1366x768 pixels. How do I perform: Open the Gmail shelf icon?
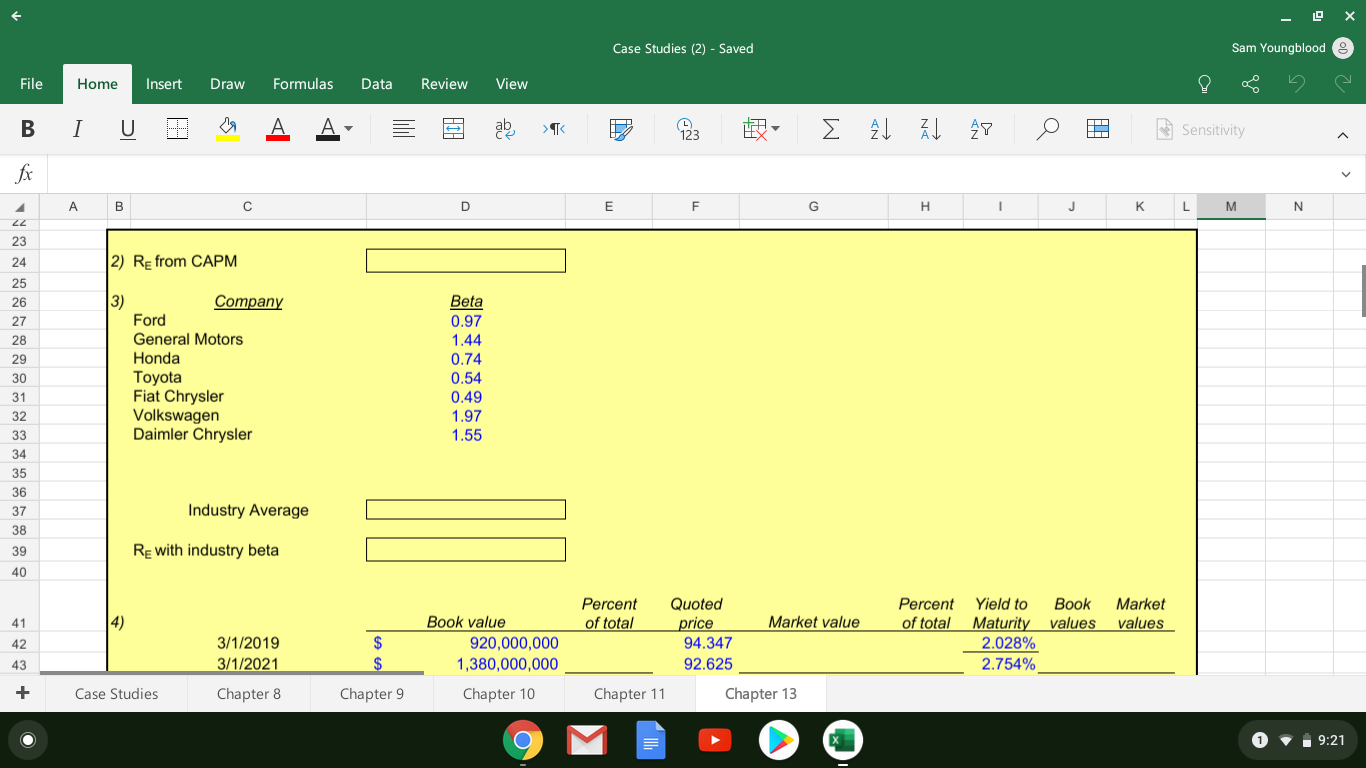pos(587,741)
